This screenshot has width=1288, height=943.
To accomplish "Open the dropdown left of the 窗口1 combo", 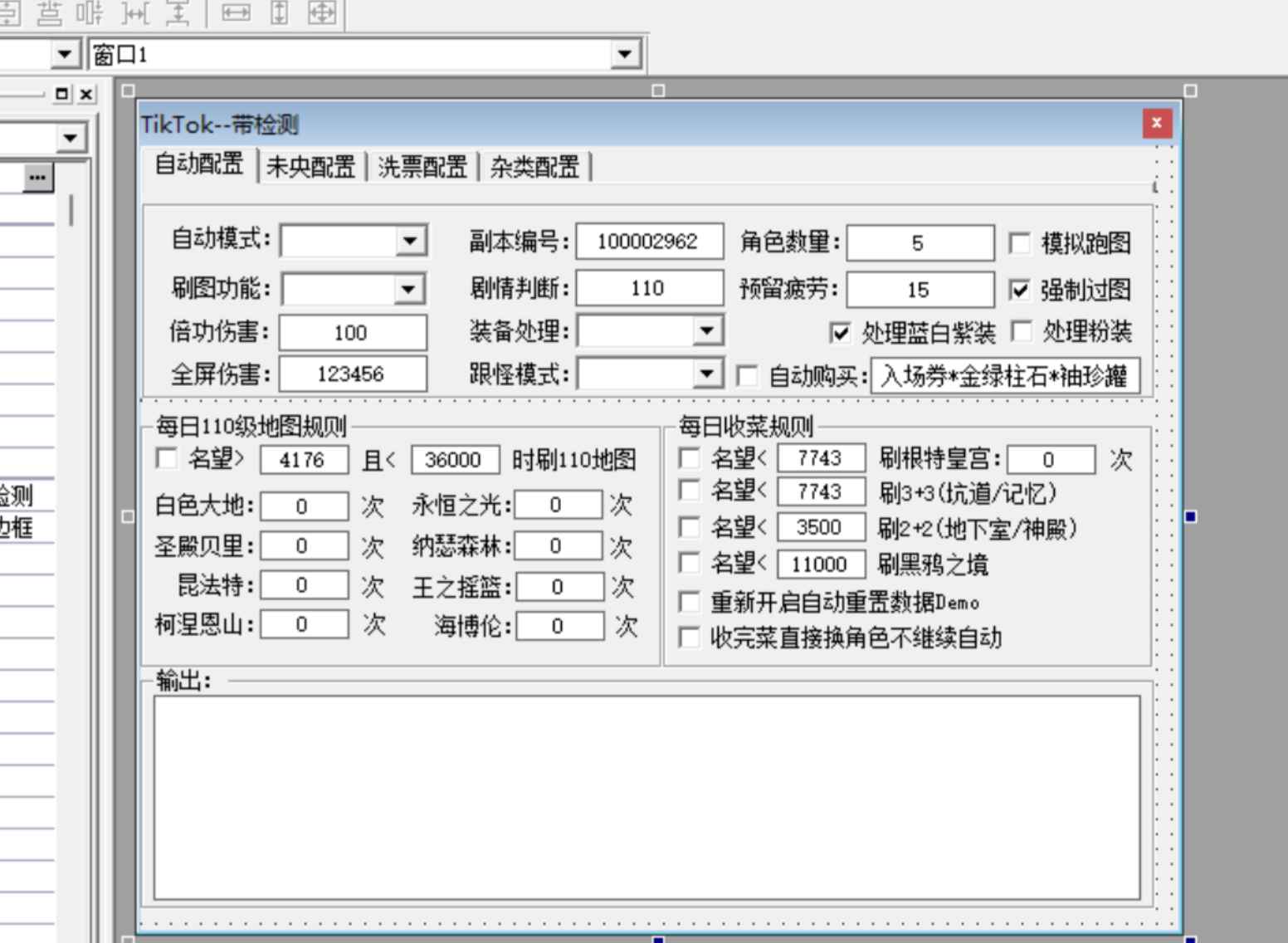I will tap(64, 55).
